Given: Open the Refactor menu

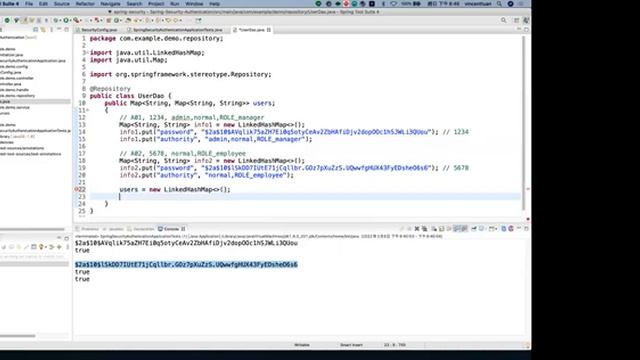Looking at the screenshot, I should [85, 4].
